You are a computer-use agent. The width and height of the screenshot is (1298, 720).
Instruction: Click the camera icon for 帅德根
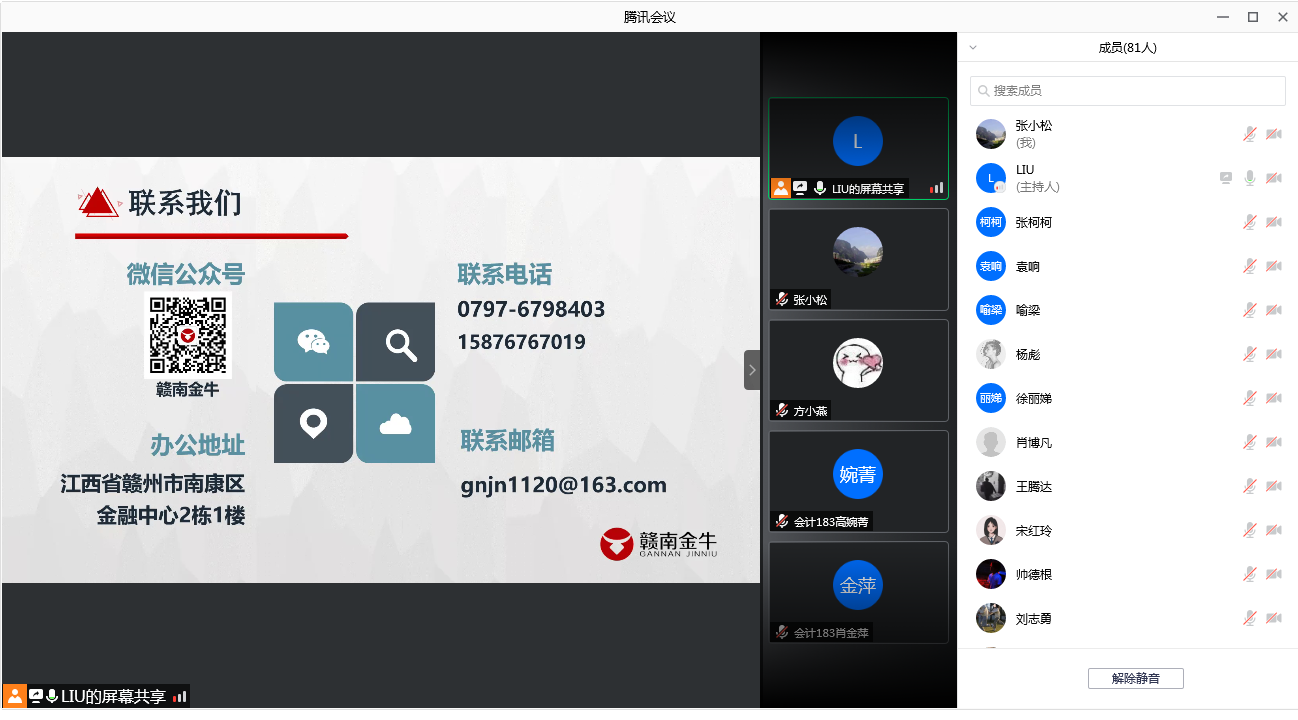pyautogui.click(x=1274, y=574)
